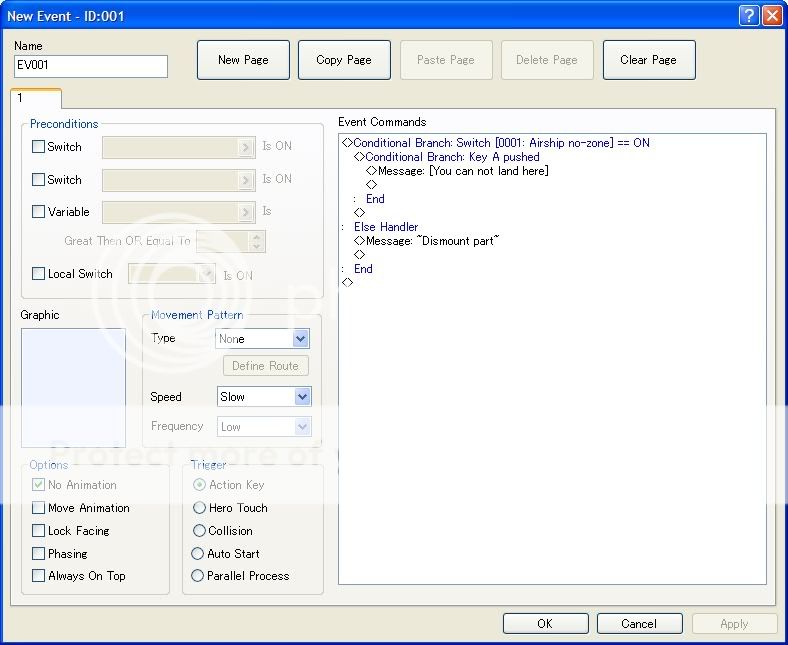Close the New Event dialog
Image resolution: width=788 pixels, height=645 pixels.
point(771,15)
